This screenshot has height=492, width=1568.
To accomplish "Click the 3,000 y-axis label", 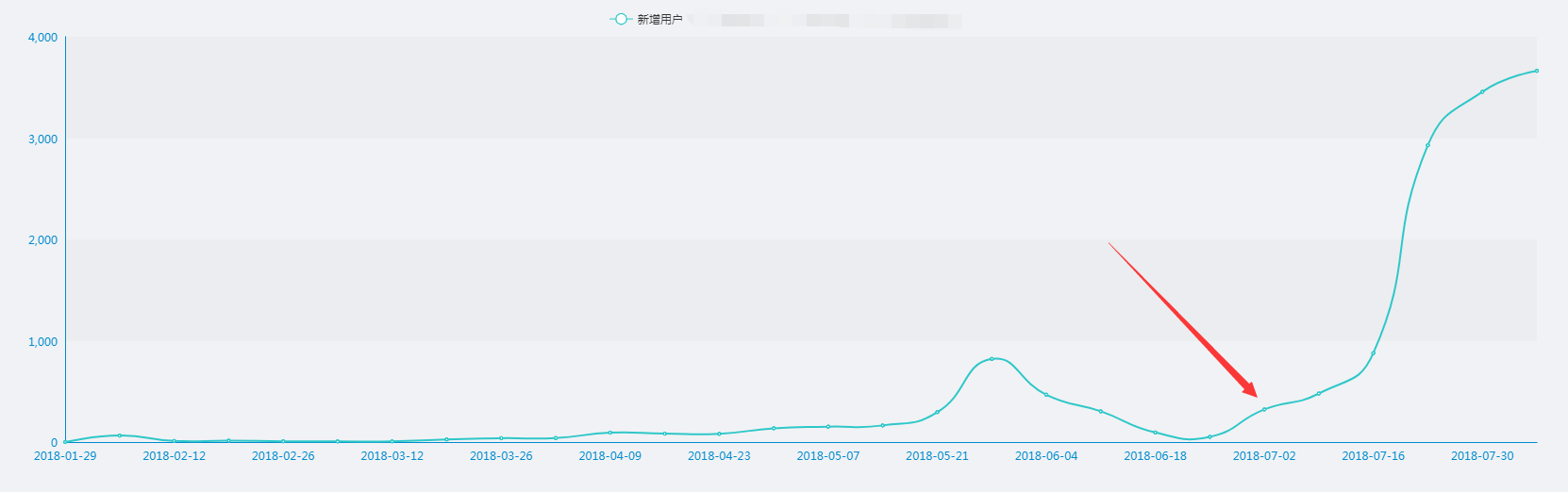I will 43,139.
